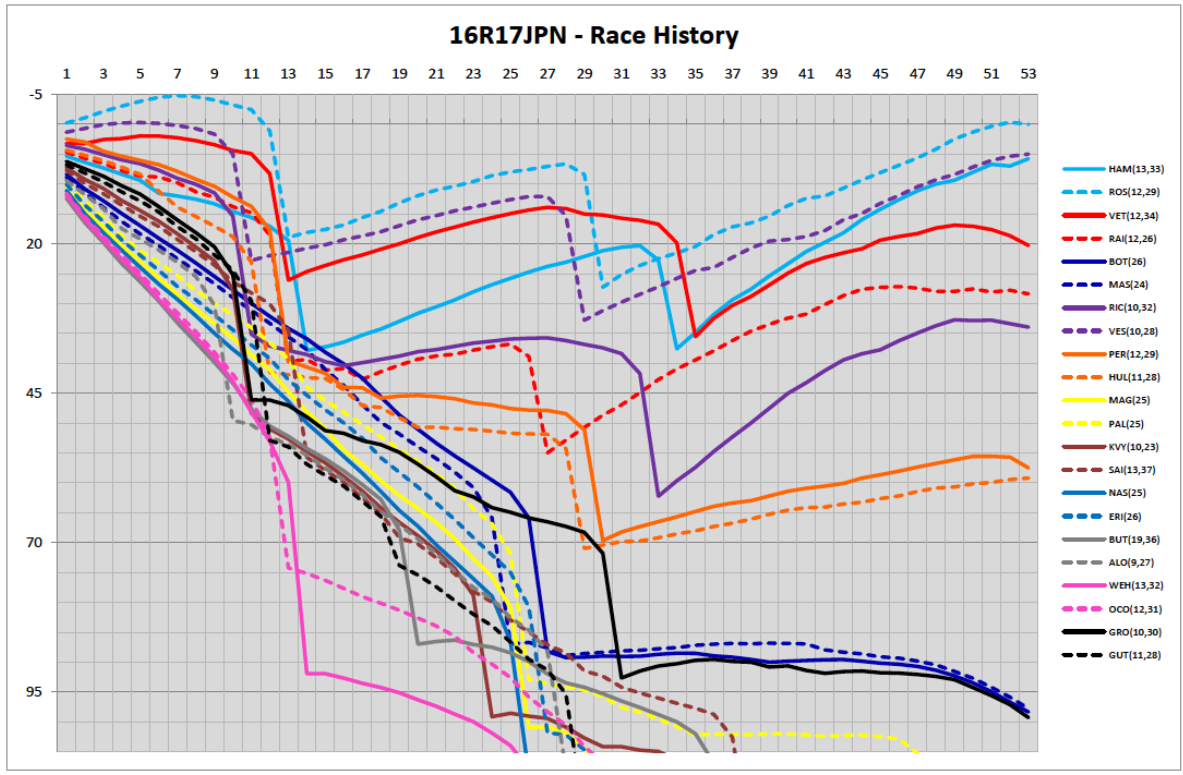Click the chart title '16R17JPN - Race History'

[592, 37]
